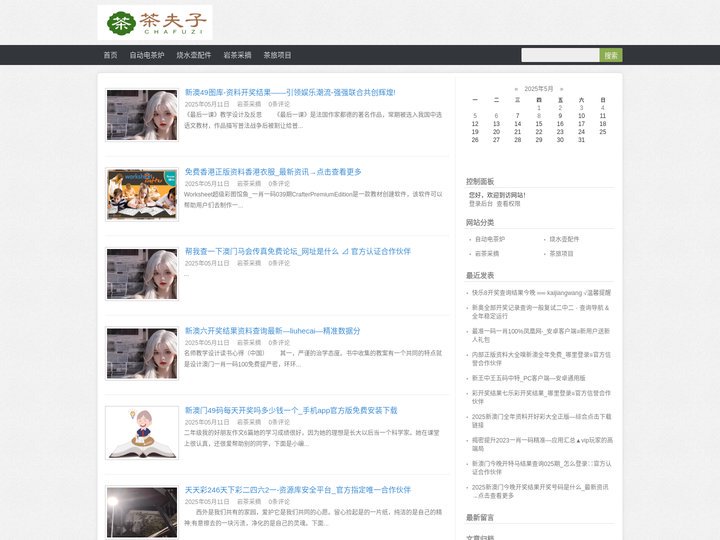Open 岩茶采摘 in the dark navigation bar
This screenshot has height=540, width=720.
coord(237,55)
